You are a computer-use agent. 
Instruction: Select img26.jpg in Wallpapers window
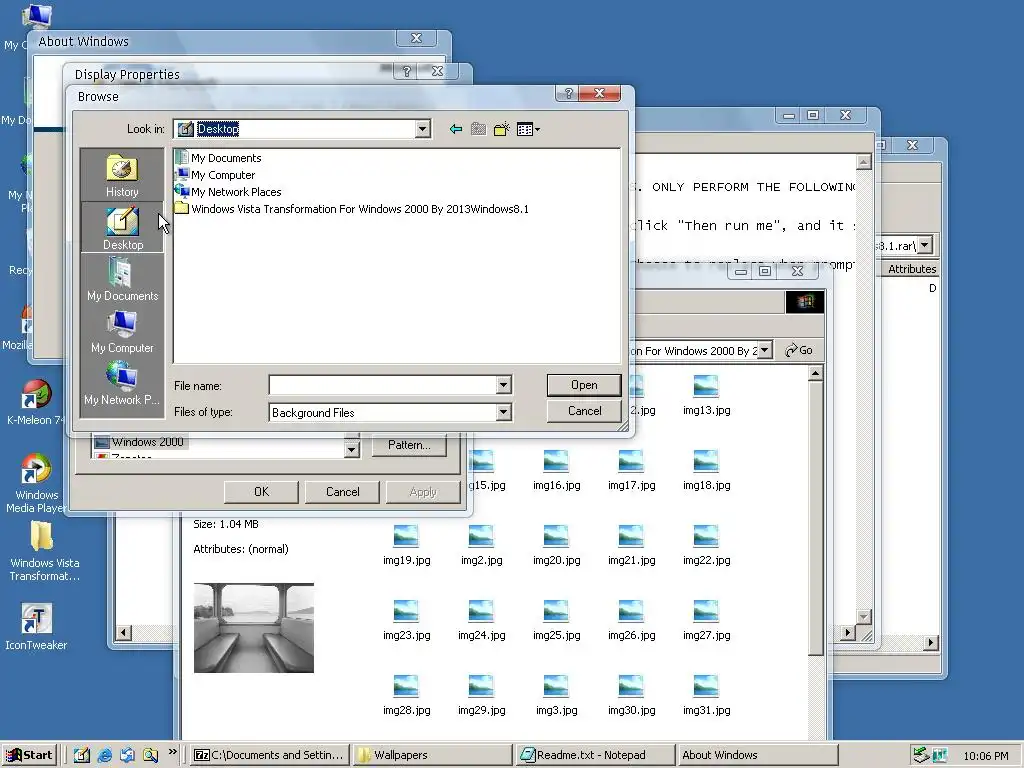[x=631, y=620]
